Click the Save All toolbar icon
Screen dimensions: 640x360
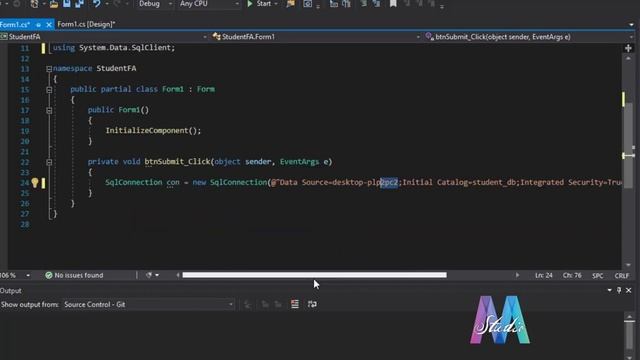[79, 4]
